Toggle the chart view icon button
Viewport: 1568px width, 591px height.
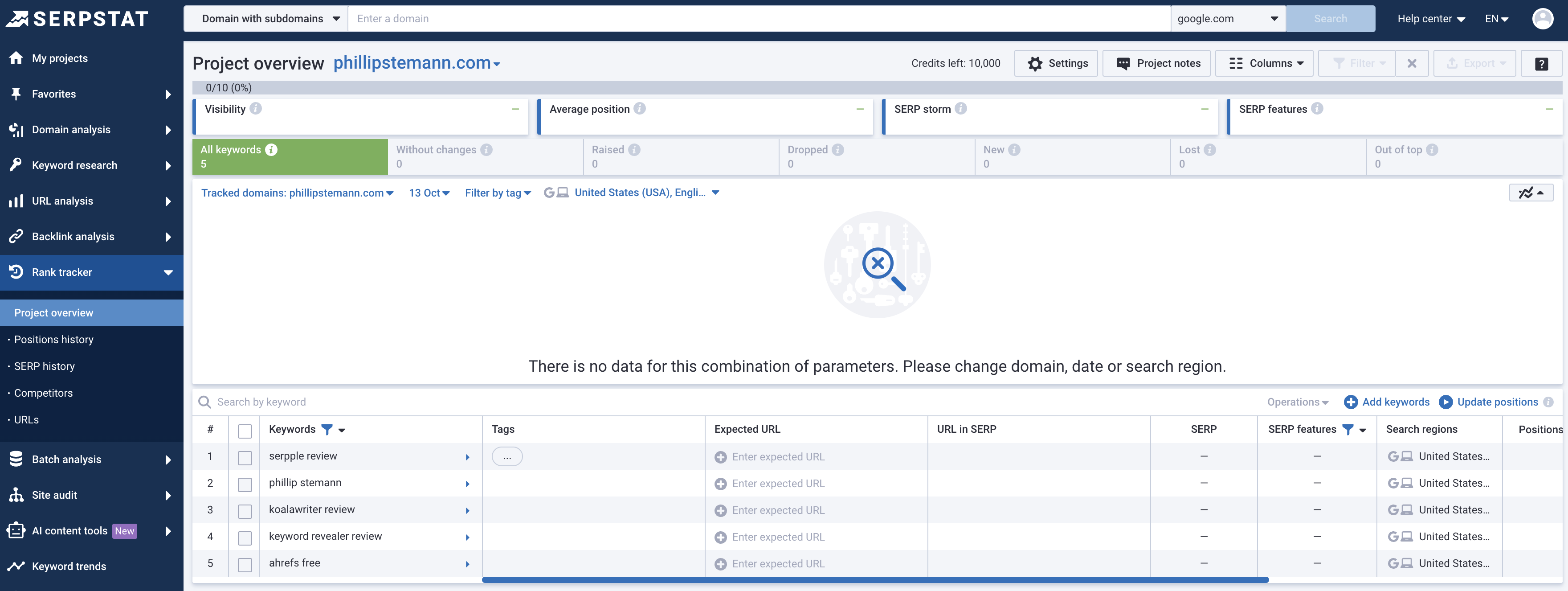[x=1531, y=193]
